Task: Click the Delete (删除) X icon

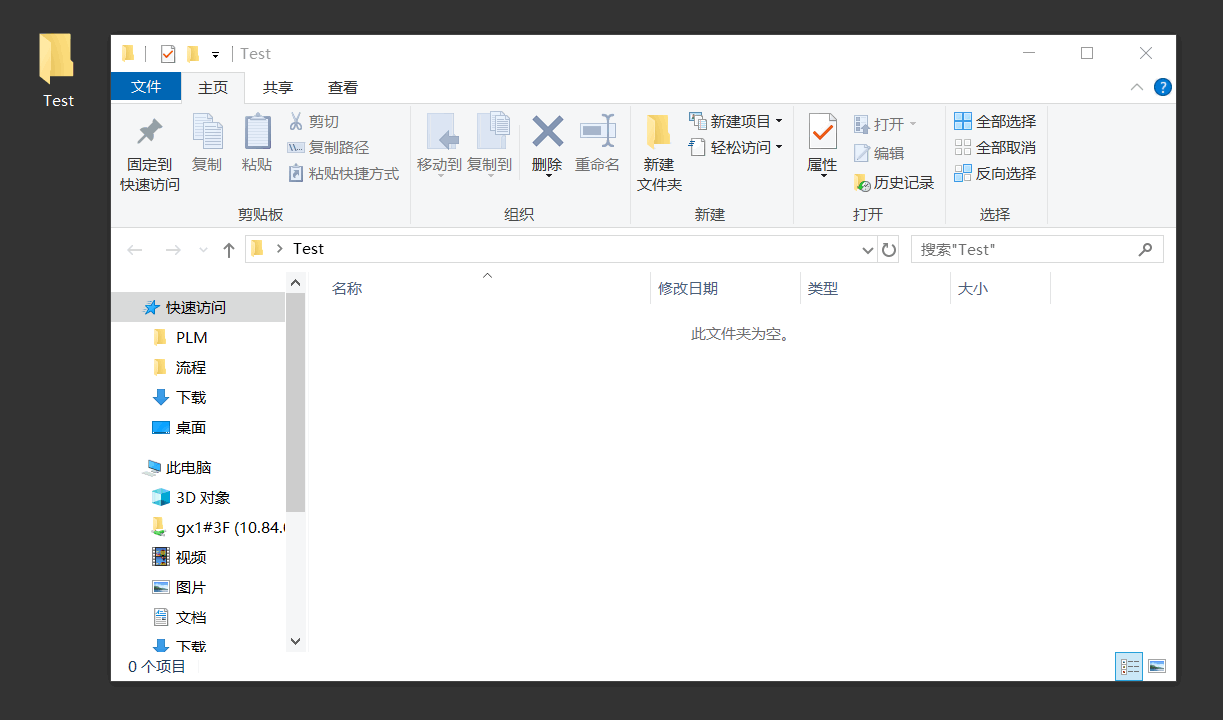Action: click(x=547, y=131)
